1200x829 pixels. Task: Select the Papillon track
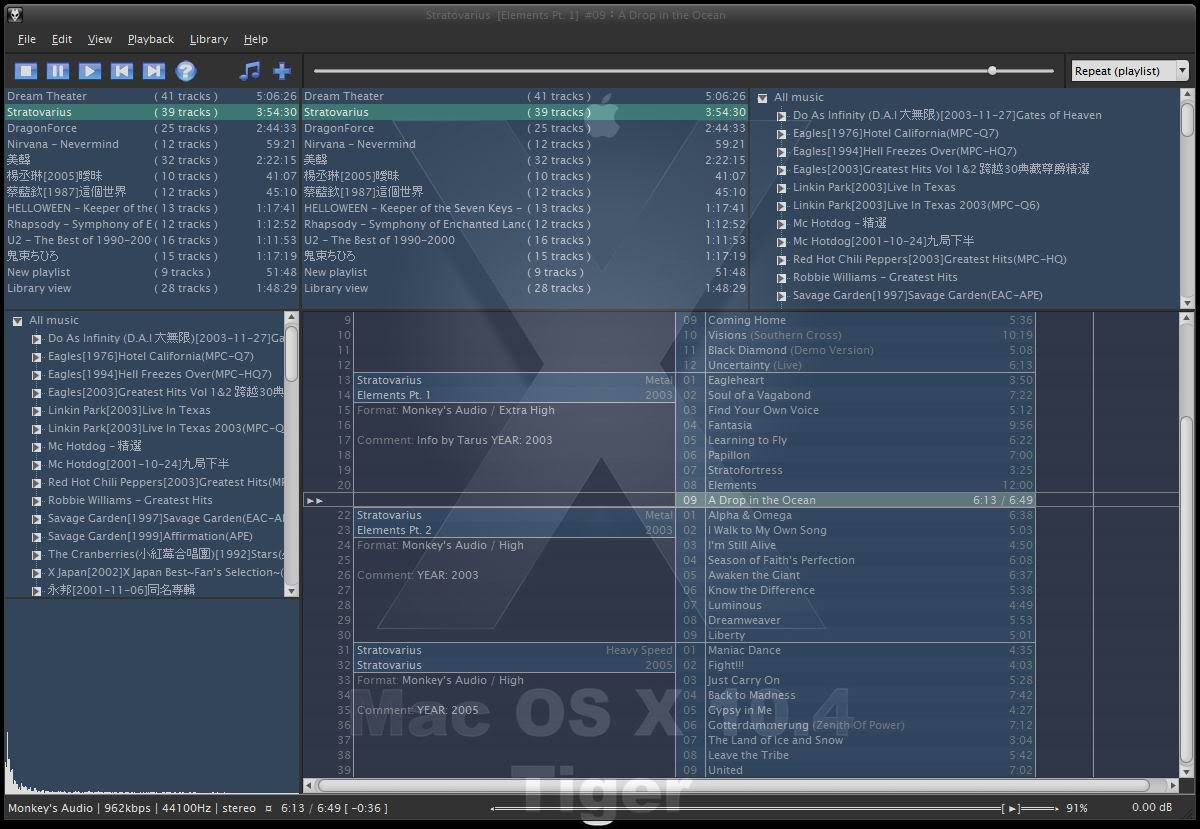(857, 455)
